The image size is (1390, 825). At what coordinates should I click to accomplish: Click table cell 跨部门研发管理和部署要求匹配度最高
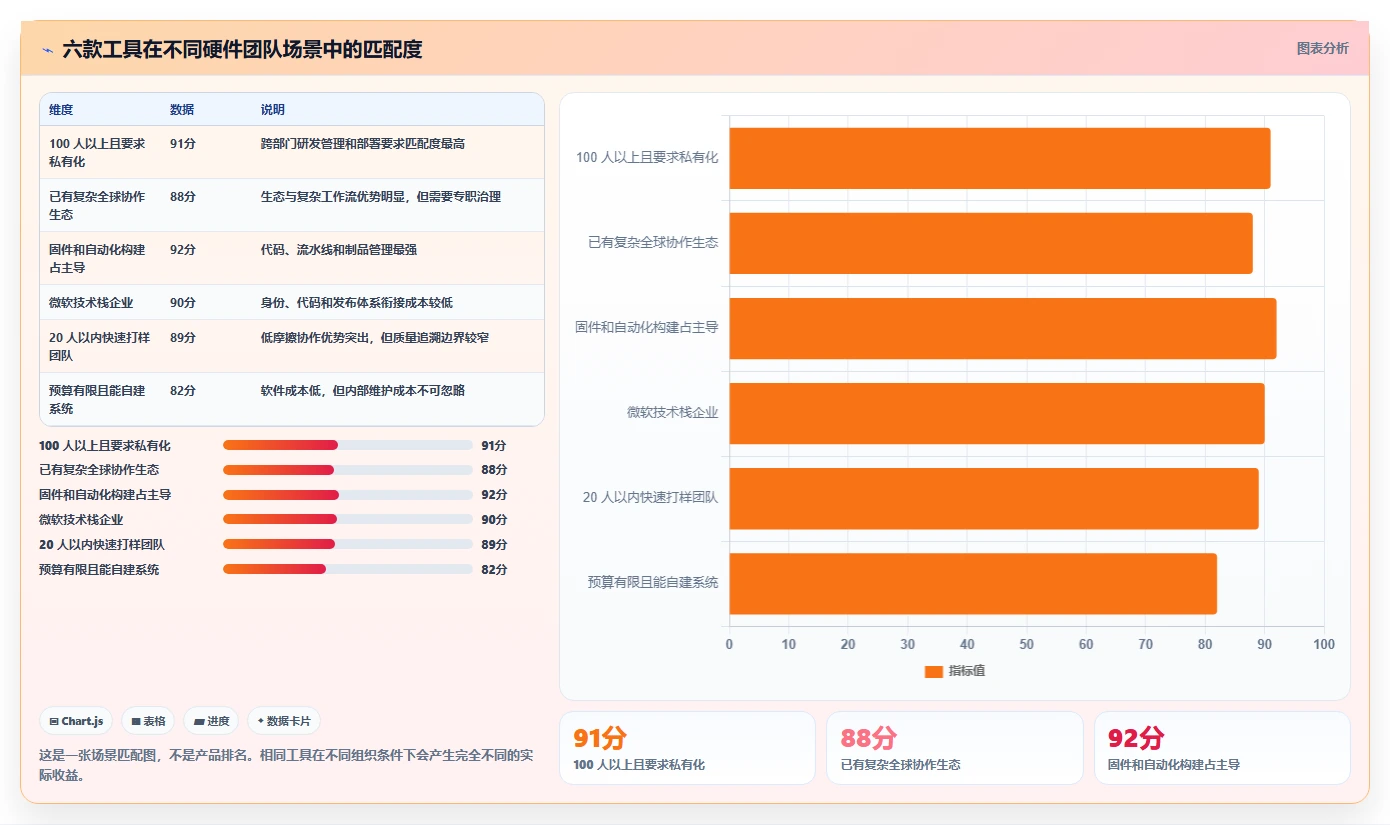pyautogui.click(x=363, y=144)
